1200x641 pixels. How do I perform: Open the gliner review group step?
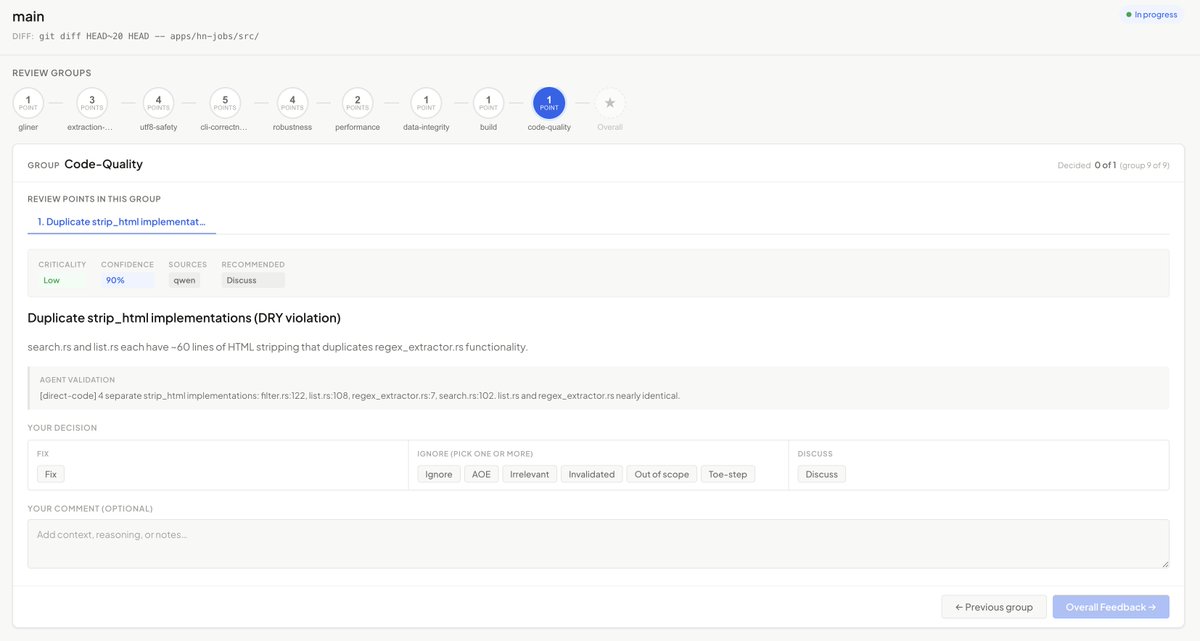(28, 102)
